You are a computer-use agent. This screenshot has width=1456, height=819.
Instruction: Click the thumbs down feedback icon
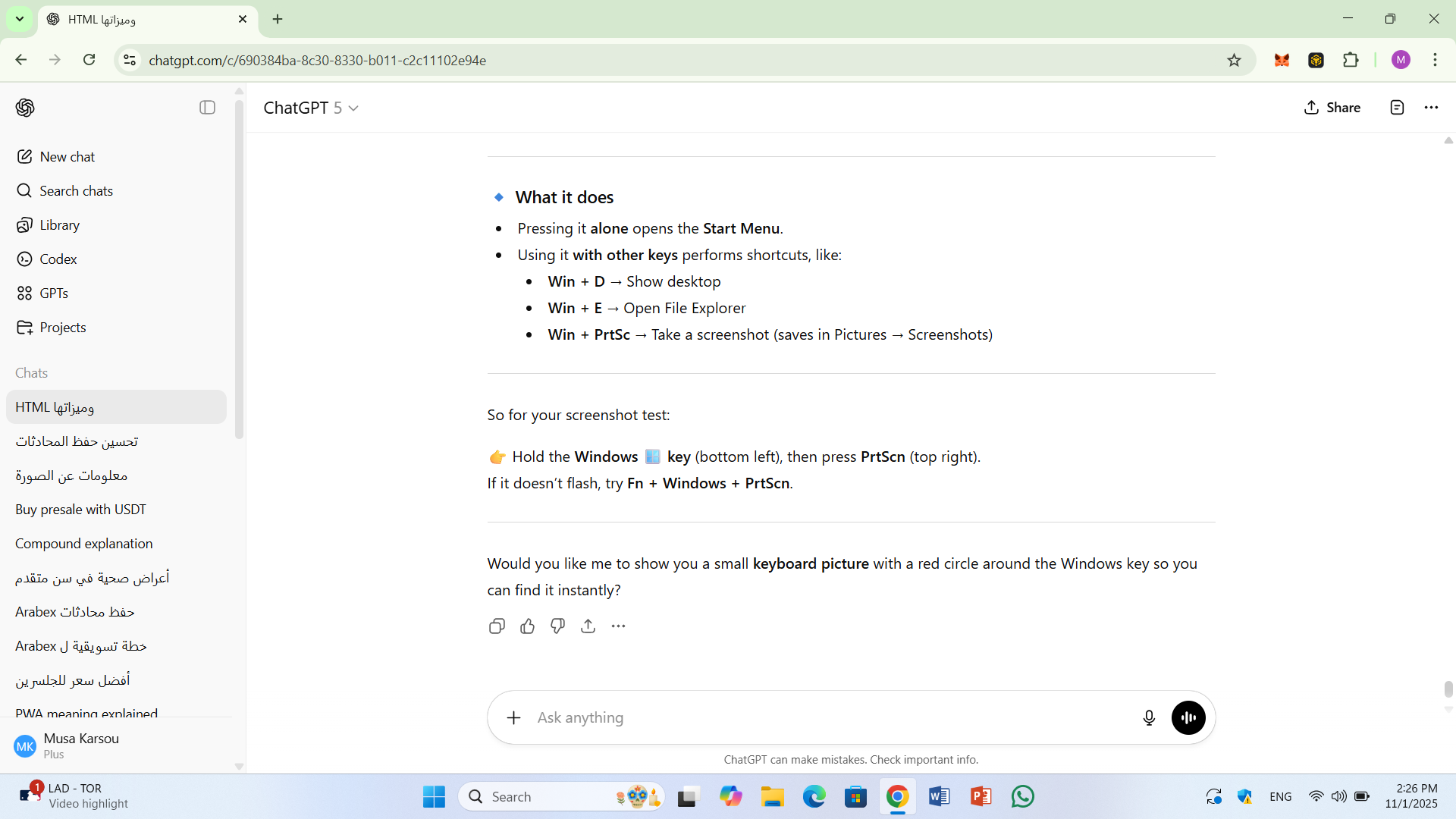[558, 626]
